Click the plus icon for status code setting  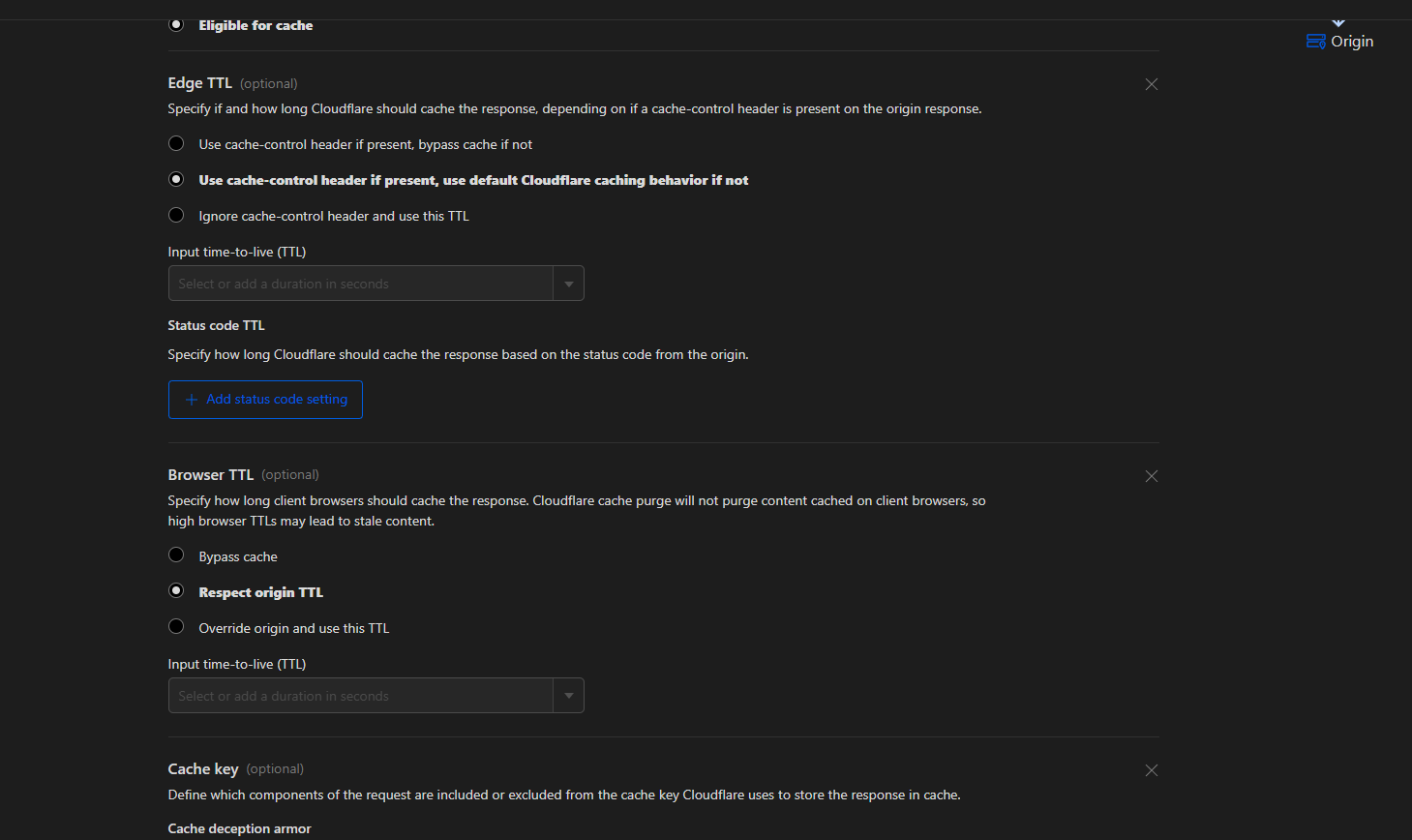point(192,400)
